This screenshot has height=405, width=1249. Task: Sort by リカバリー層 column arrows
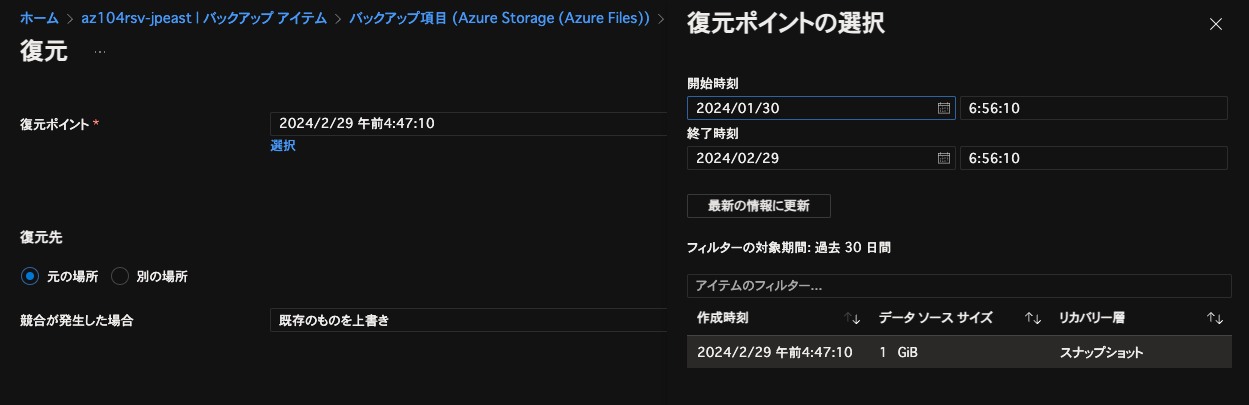[x=1215, y=318]
